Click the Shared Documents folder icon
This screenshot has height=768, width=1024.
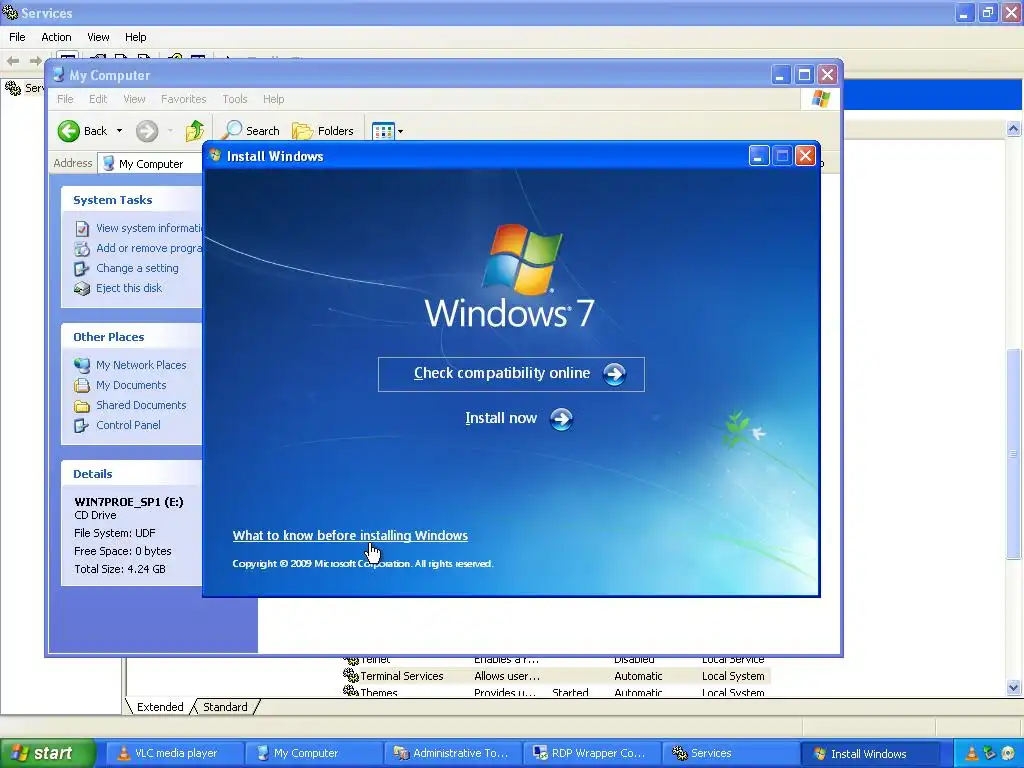82,406
